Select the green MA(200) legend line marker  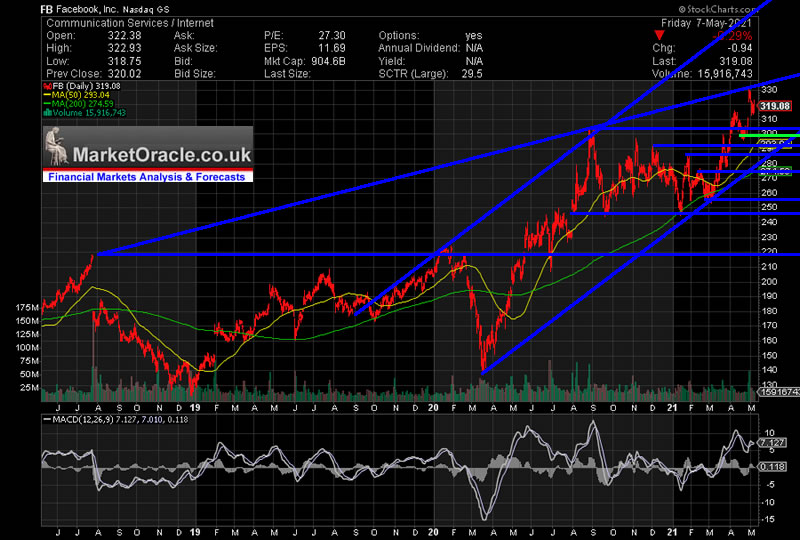click(47, 104)
